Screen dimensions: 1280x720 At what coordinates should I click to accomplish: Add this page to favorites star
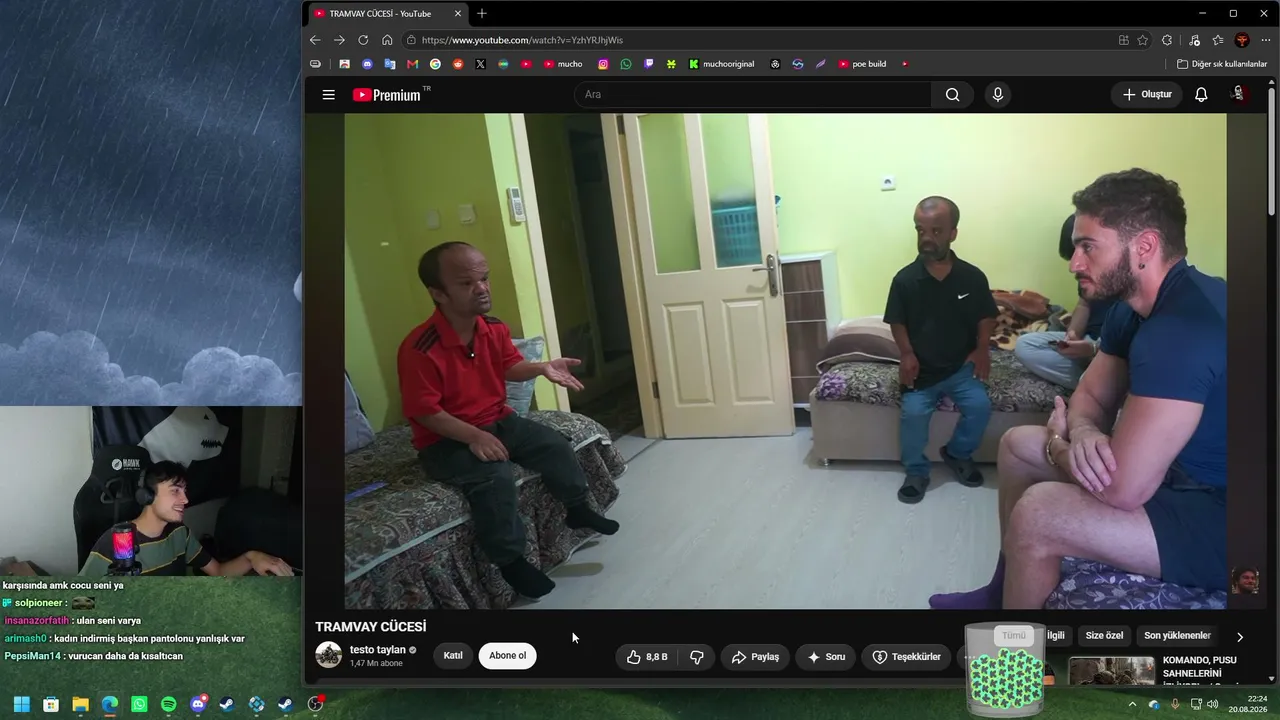point(1143,40)
